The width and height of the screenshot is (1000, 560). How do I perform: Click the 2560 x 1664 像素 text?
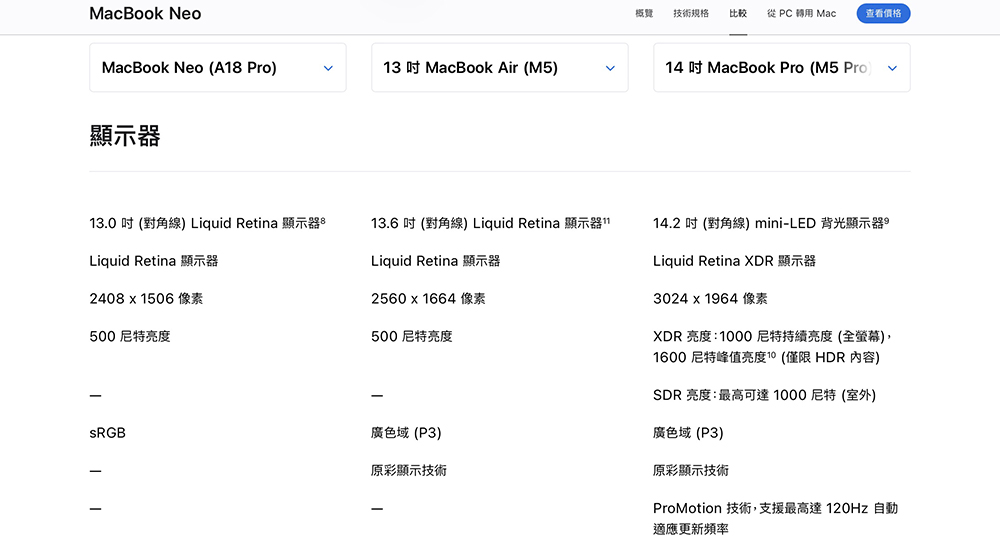tap(428, 298)
